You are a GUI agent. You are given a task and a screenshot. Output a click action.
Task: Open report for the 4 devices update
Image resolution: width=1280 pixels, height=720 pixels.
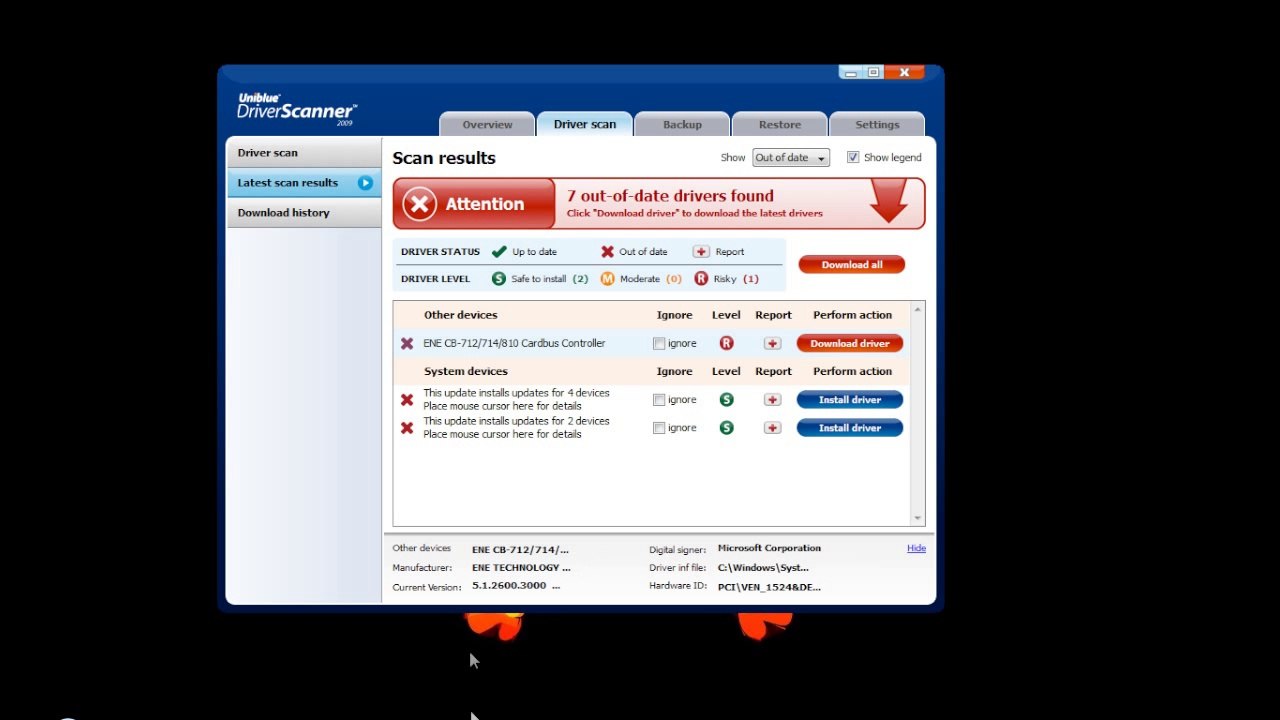[x=772, y=400]
